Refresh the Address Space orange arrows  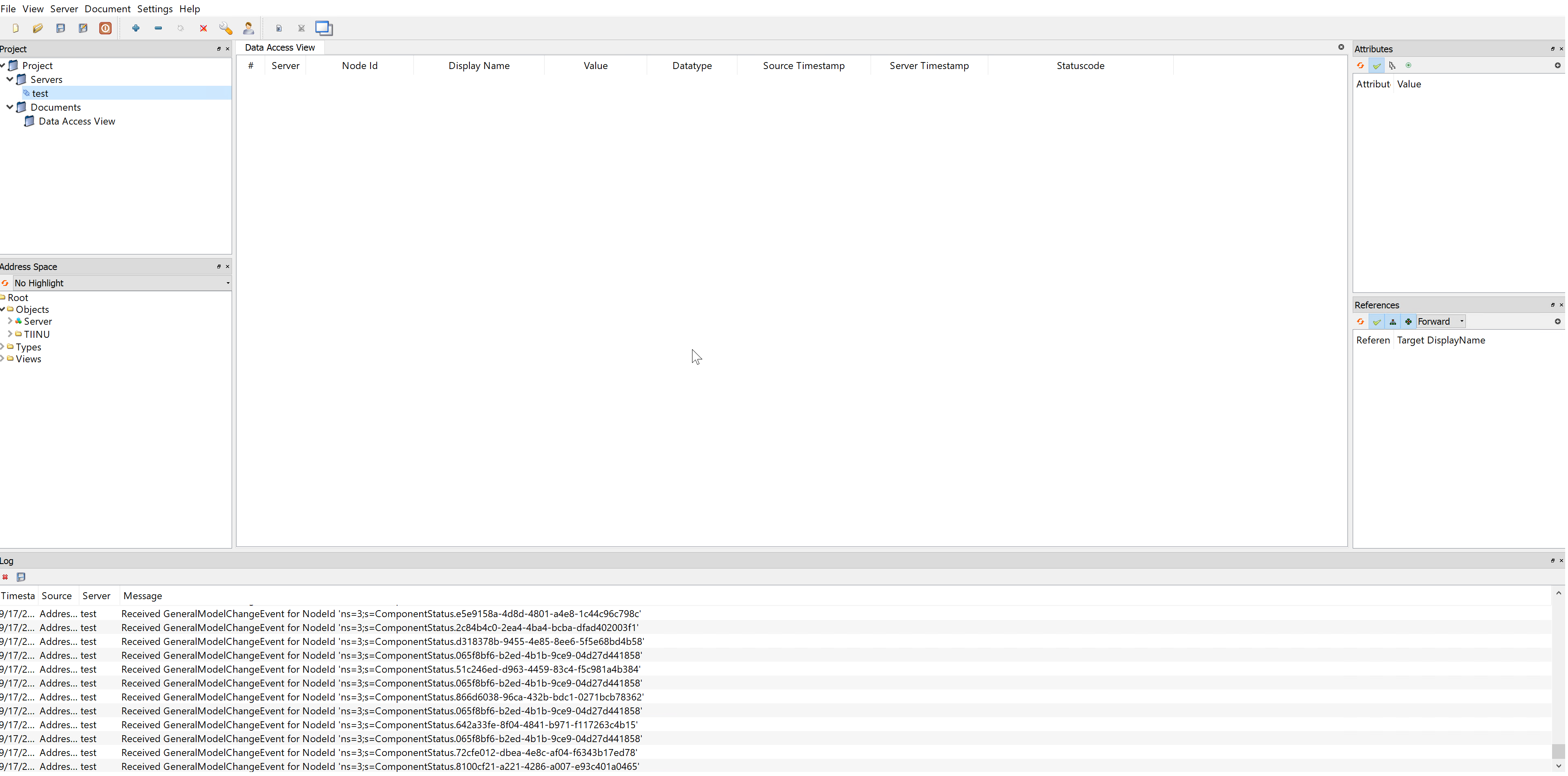click(x=5, y=283)
